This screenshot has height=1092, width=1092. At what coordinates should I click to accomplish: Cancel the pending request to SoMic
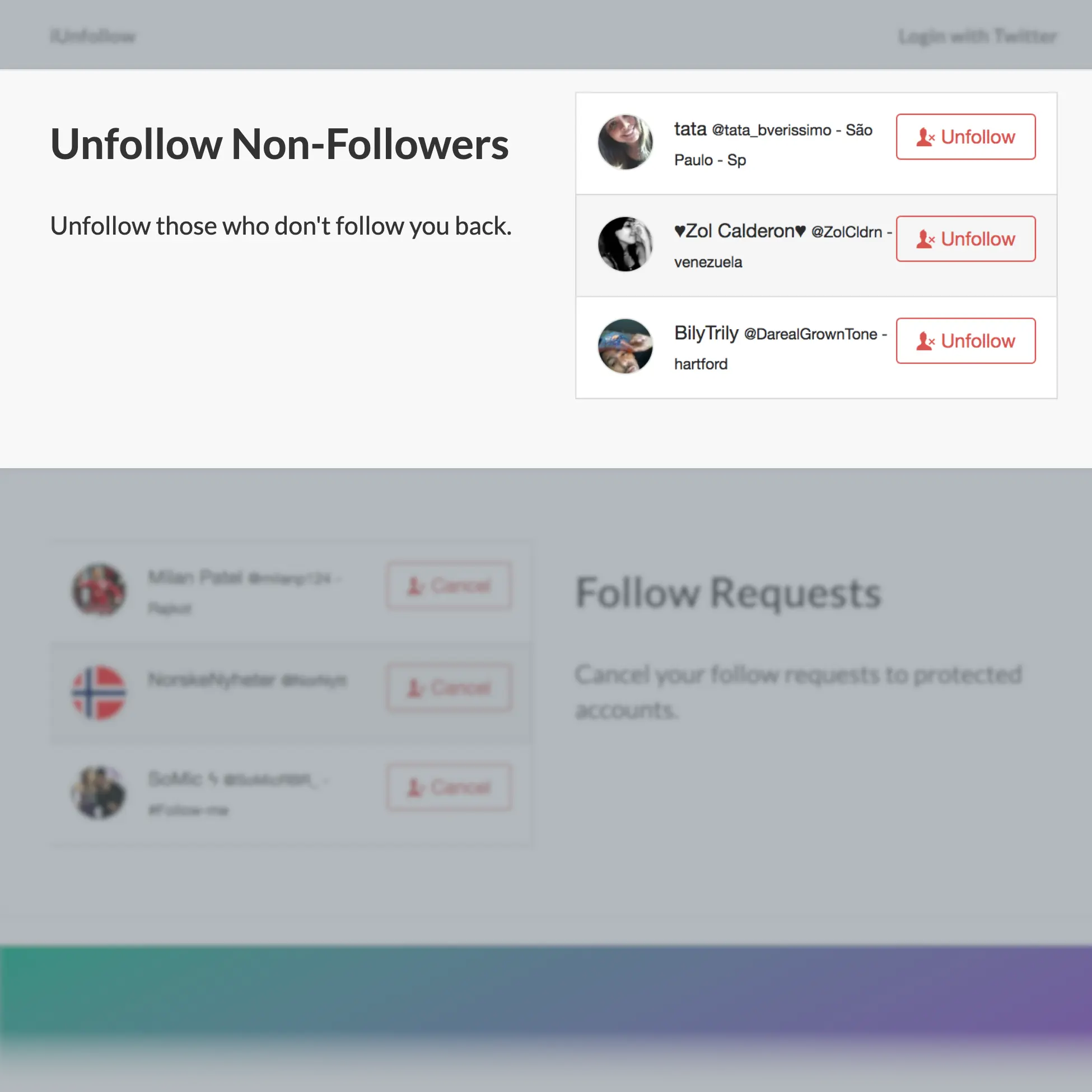[449, 787]
